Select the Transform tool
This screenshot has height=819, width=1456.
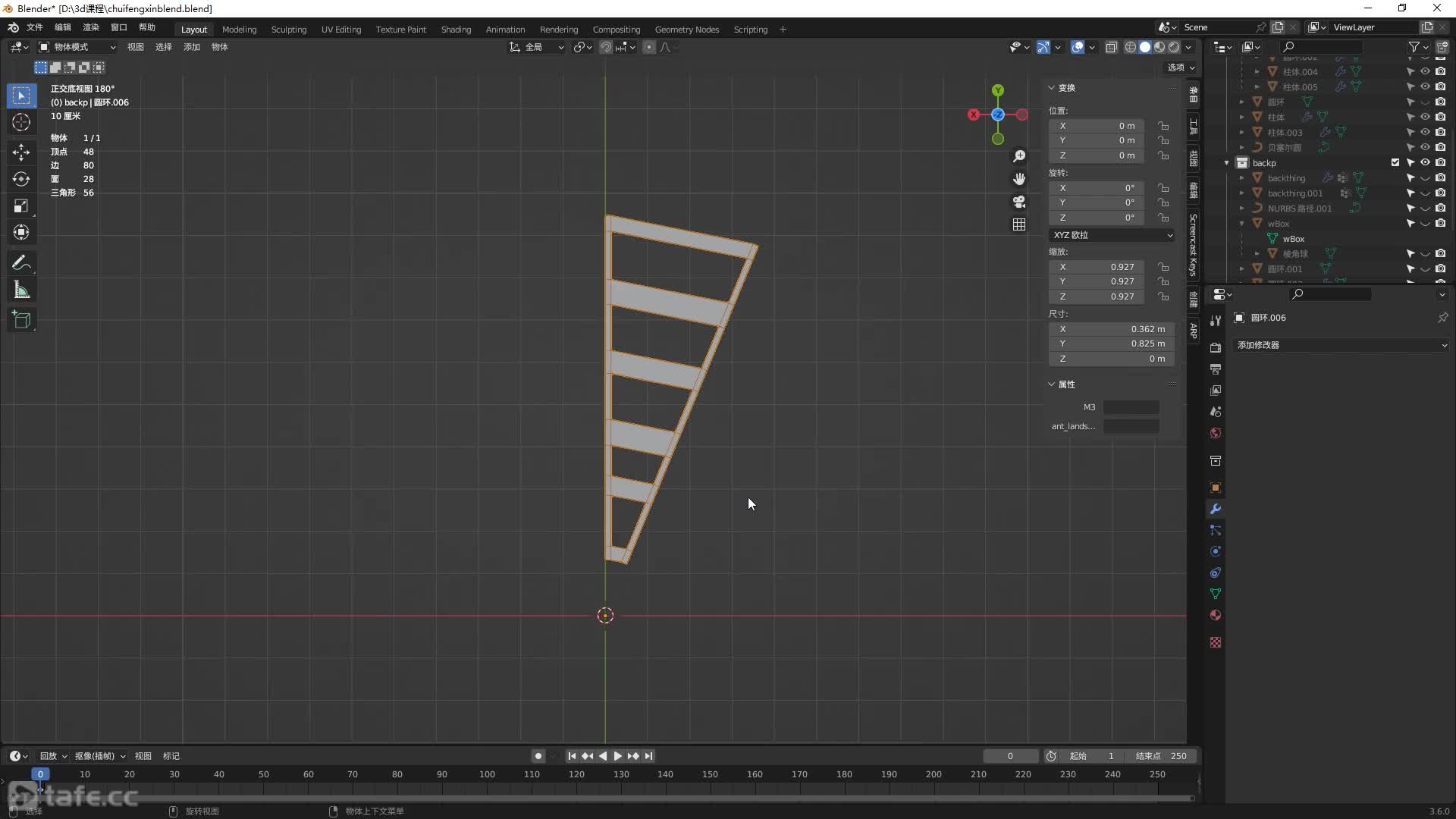click(x=21, y=232)
